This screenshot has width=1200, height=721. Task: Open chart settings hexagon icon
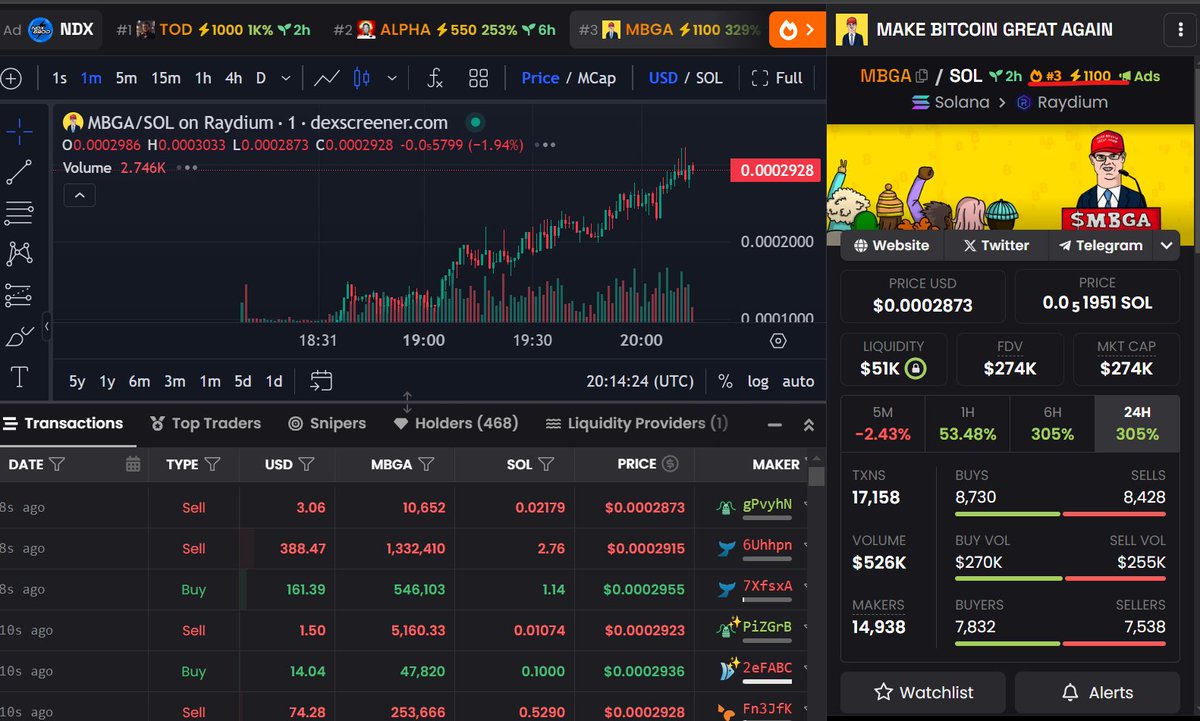point(778,340)
